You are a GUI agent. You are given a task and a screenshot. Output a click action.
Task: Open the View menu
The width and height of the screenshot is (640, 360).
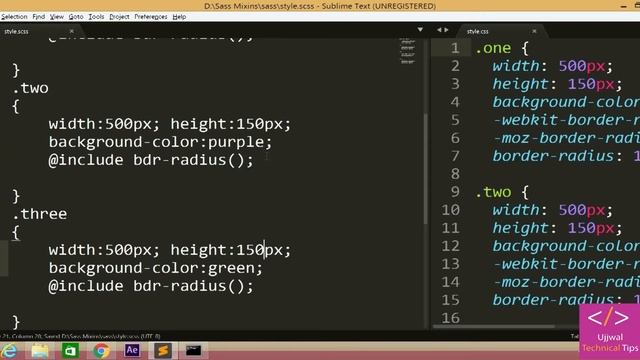coord(57,17)
